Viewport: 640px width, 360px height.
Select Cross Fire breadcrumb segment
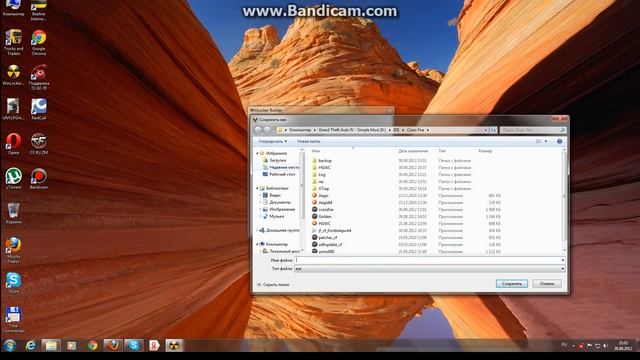point(415,130)
